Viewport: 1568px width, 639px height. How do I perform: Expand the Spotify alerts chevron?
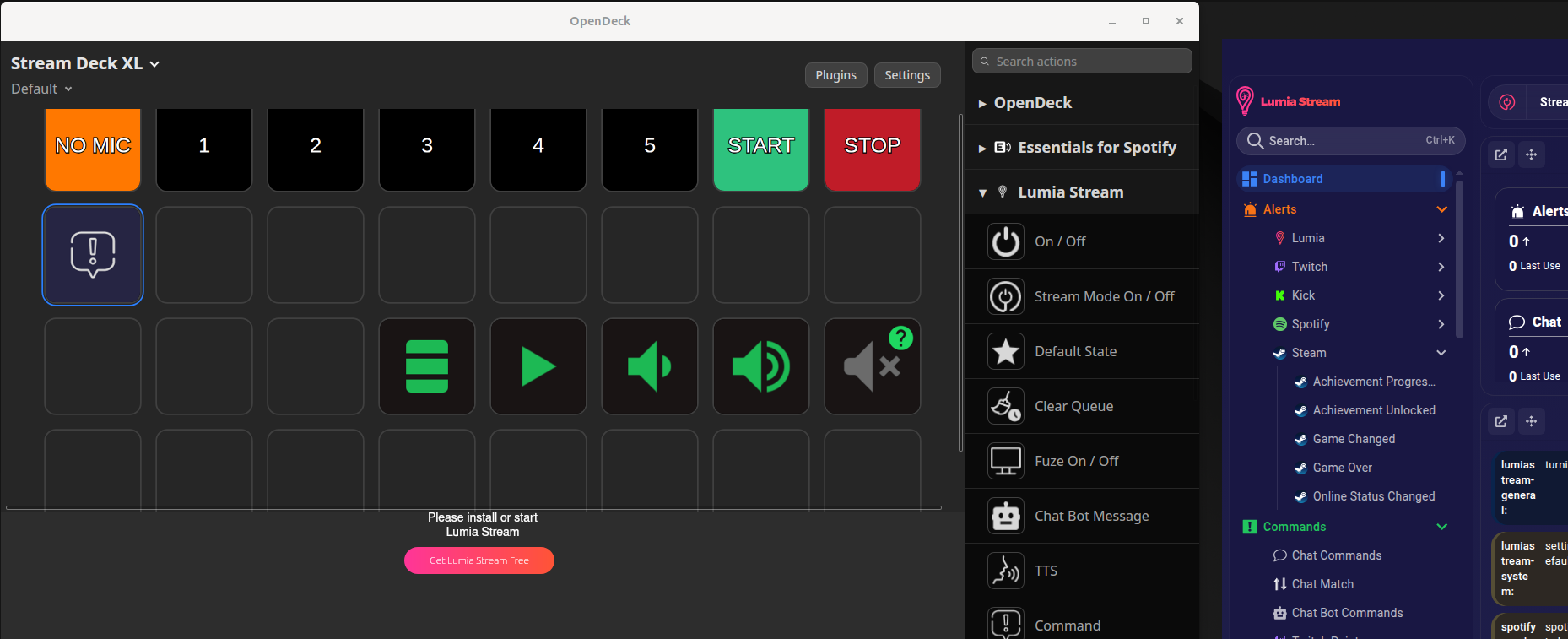(1441, 324)
